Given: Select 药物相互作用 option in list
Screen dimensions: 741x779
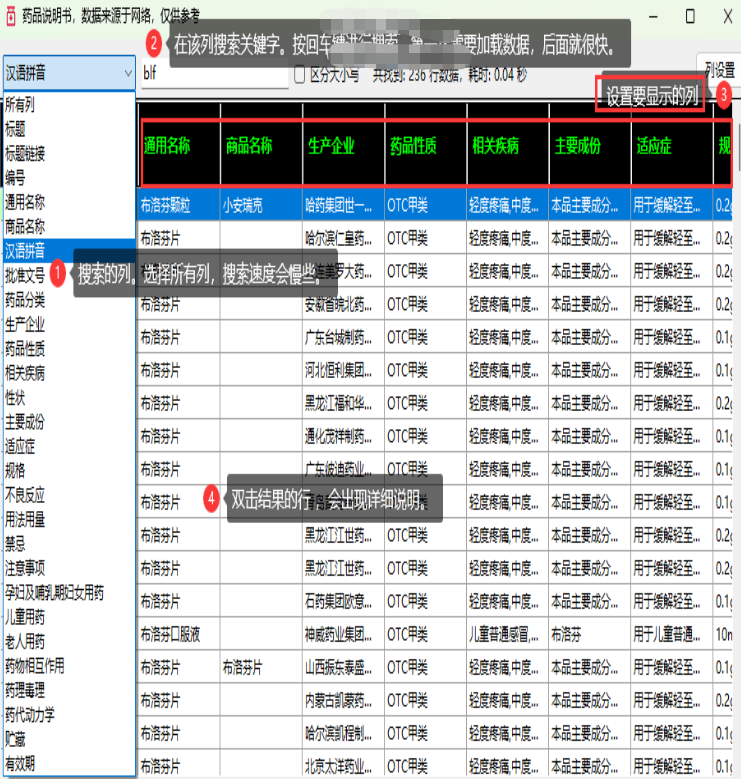Looking at the screenshot, I should coord(35,666).
